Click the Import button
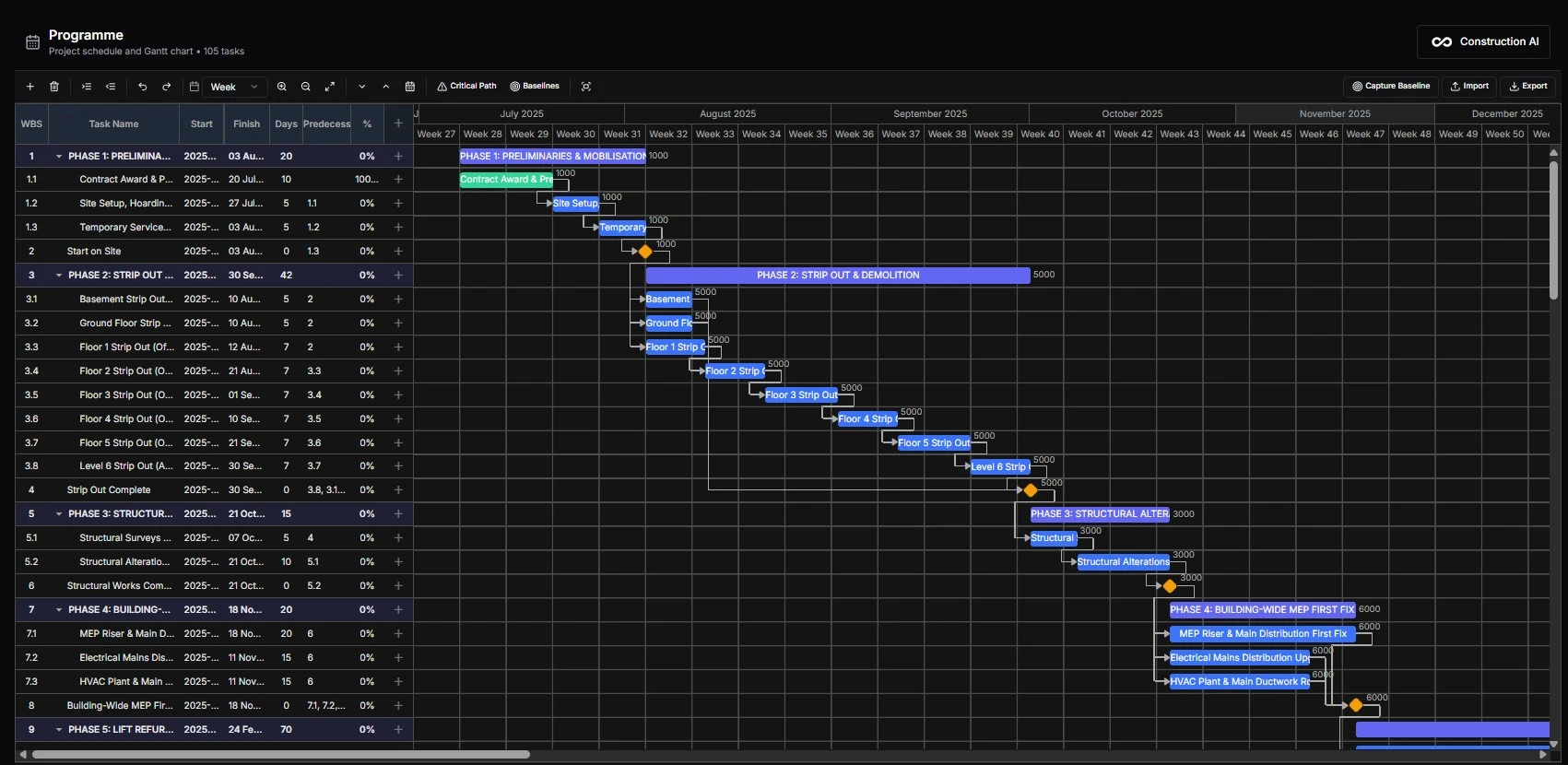Image resolution: width=1568 pixels, height=765 pixels. click(1469, 86)
